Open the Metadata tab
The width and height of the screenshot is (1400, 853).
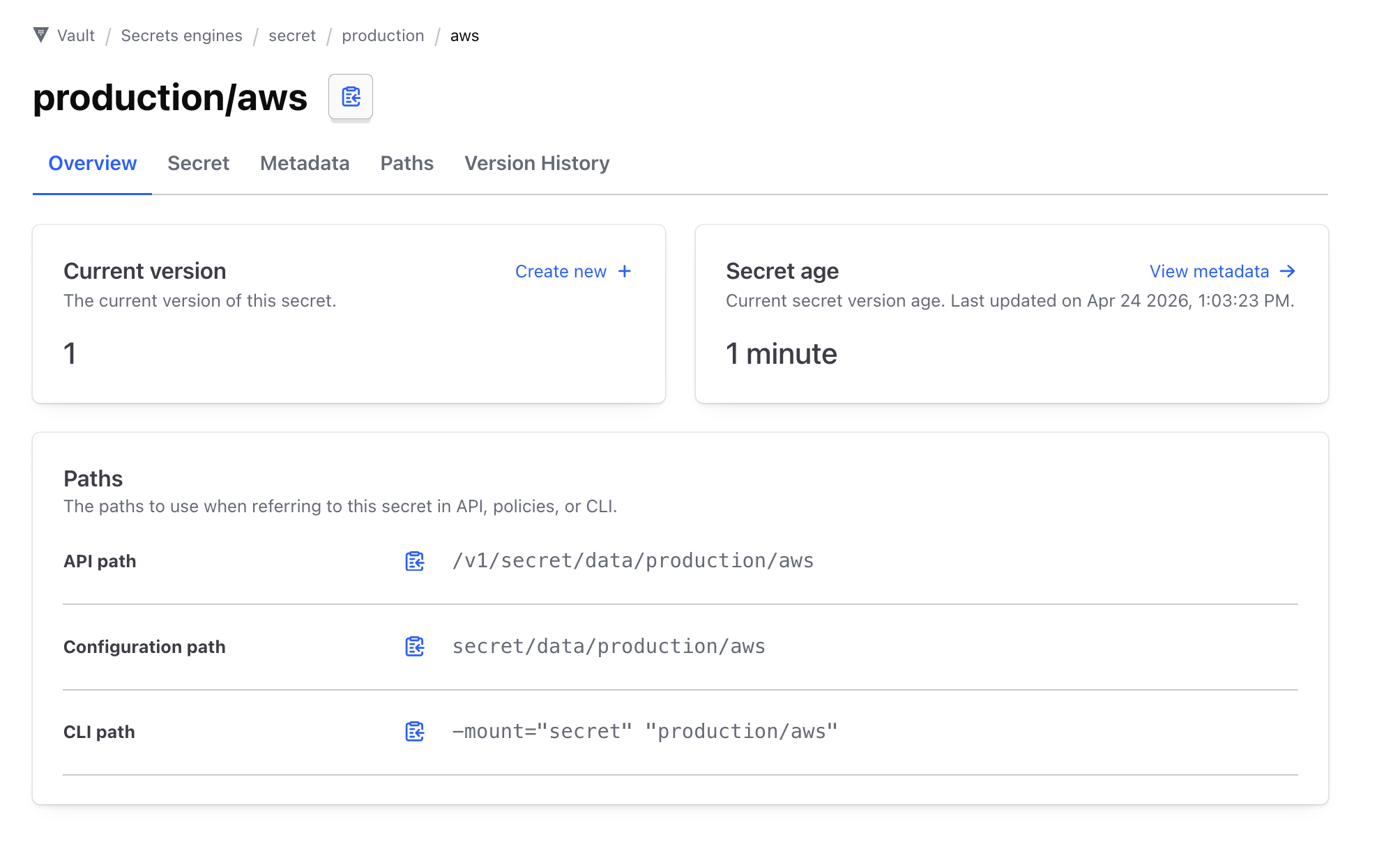point(305,163)
